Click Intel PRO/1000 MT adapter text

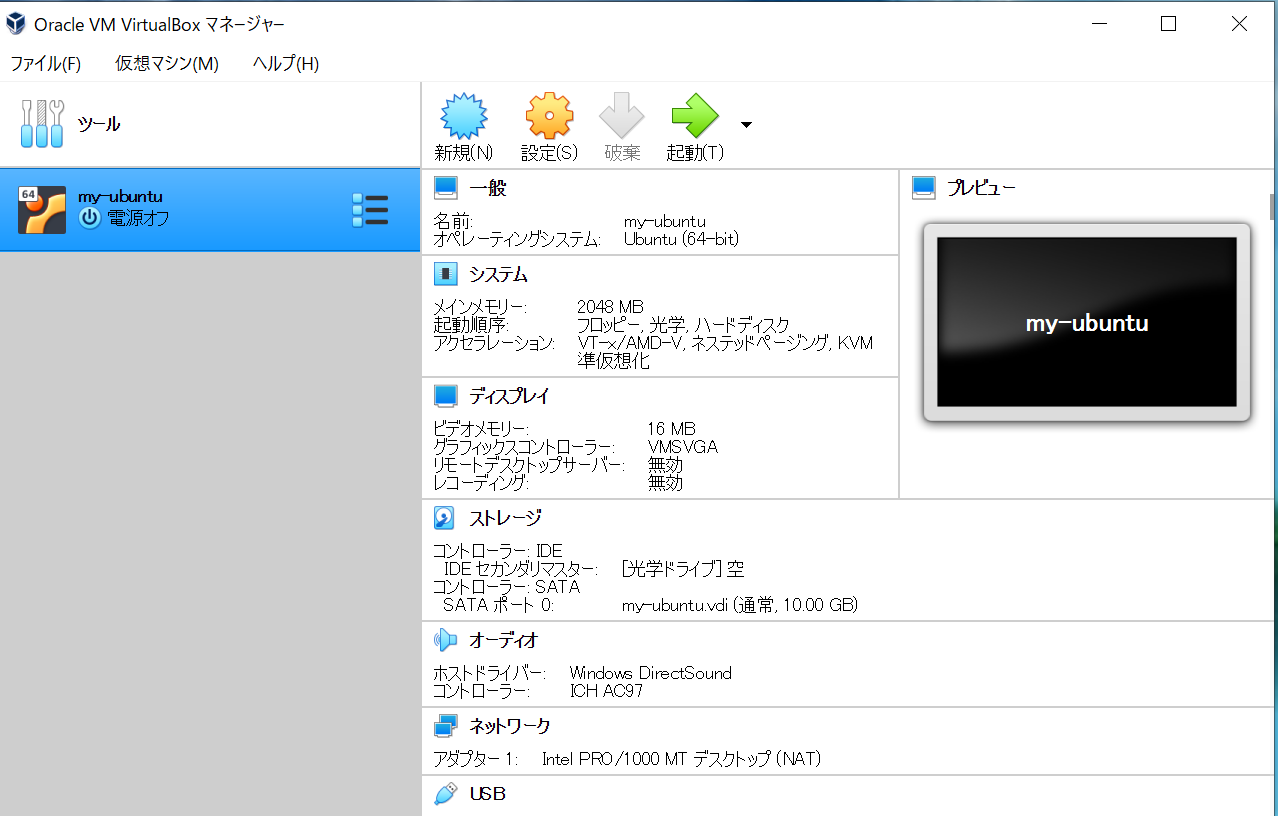pyautogui.click(x=682, y=759)
